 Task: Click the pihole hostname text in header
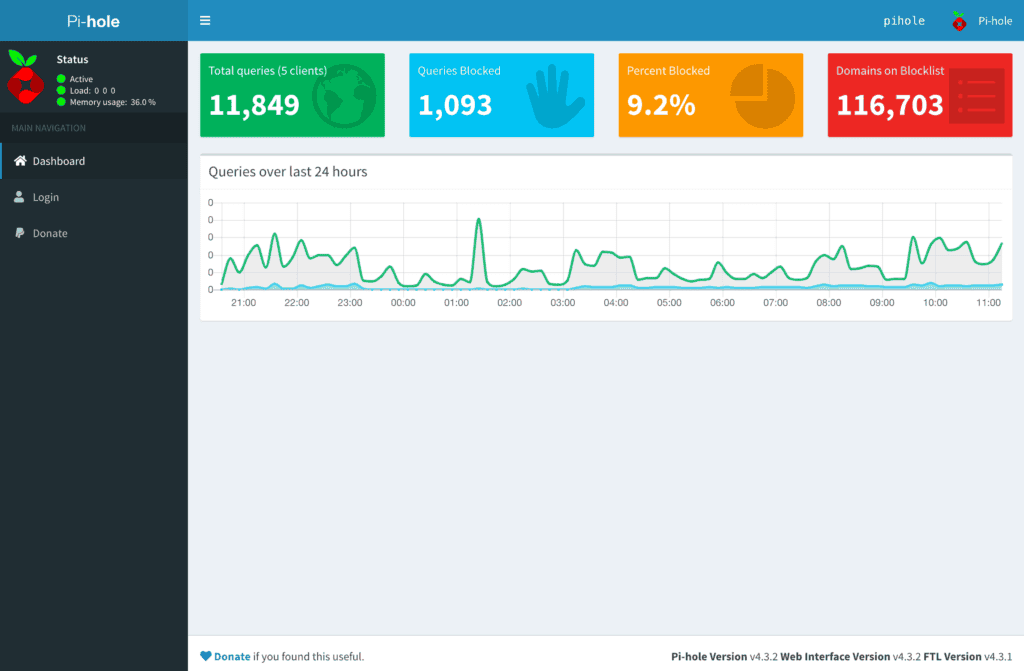904,21
